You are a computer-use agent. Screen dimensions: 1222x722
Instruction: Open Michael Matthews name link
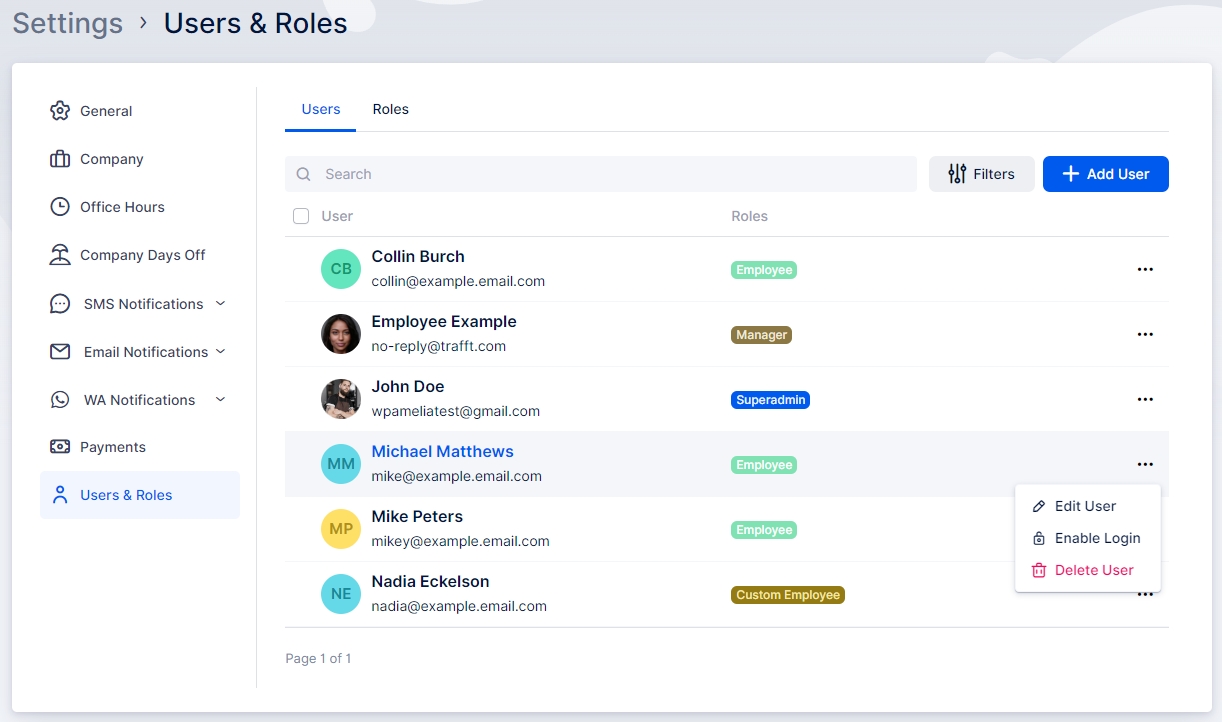(442, 451)
